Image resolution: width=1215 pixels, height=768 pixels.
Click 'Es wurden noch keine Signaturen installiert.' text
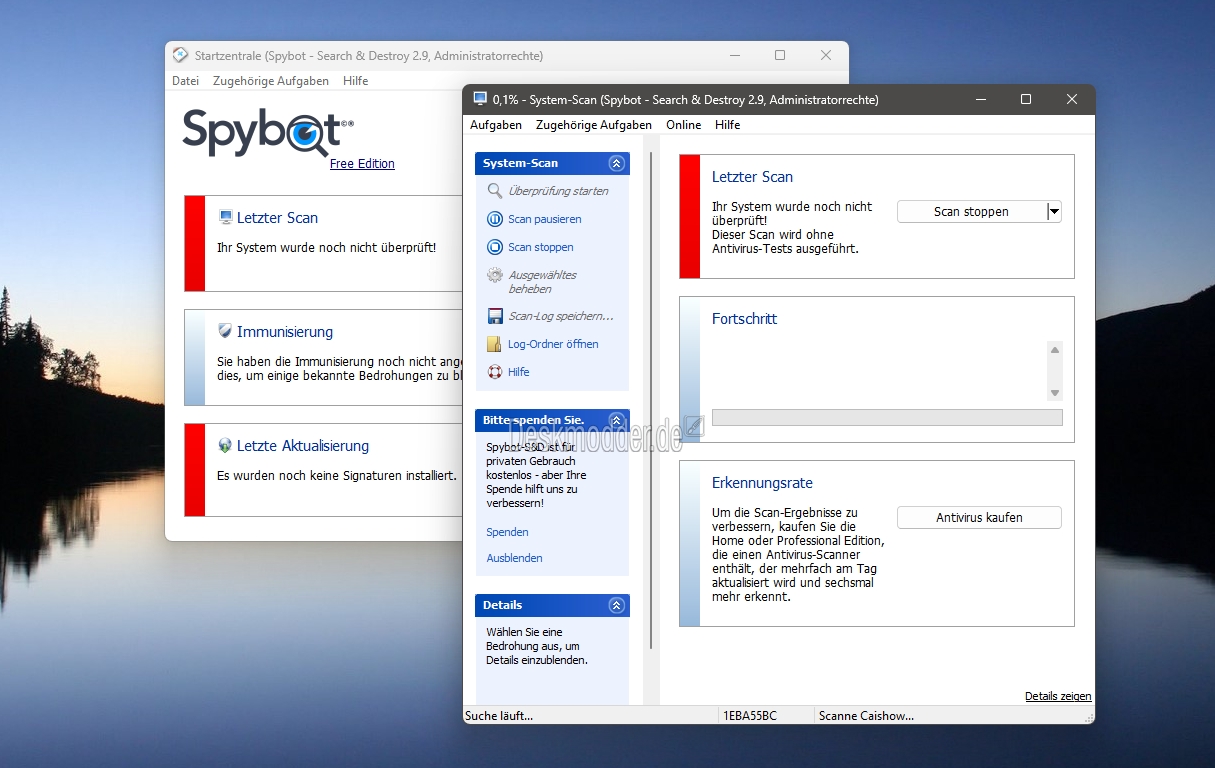(337, 476)
